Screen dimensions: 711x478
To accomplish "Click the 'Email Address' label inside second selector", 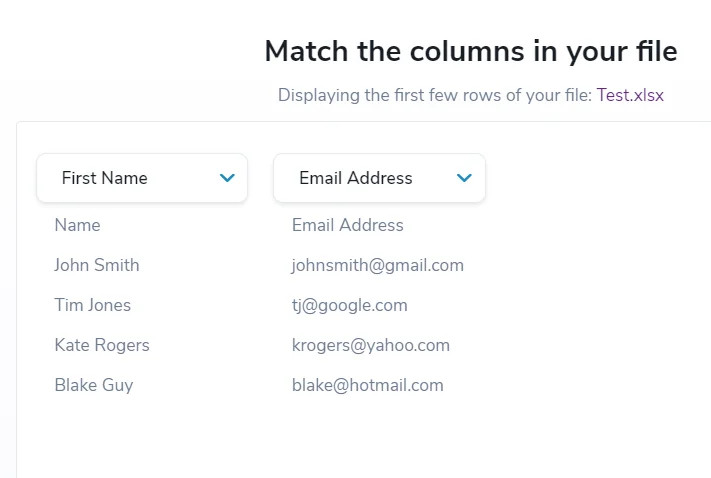I will coord(355,178).
